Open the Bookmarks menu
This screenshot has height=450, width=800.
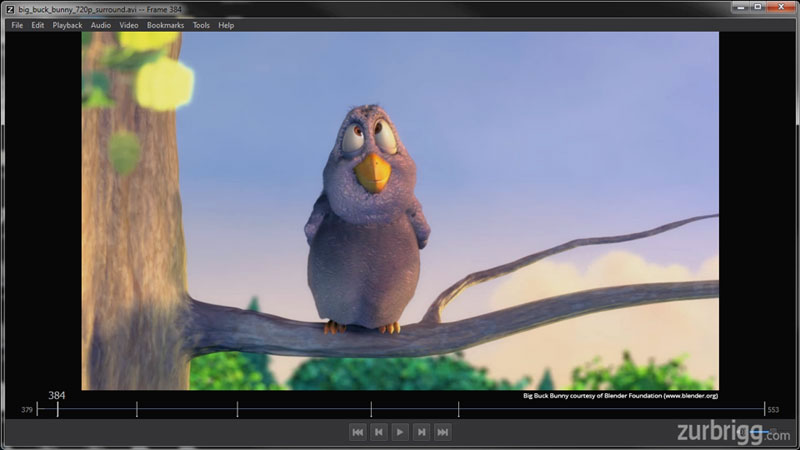(165, 25)
